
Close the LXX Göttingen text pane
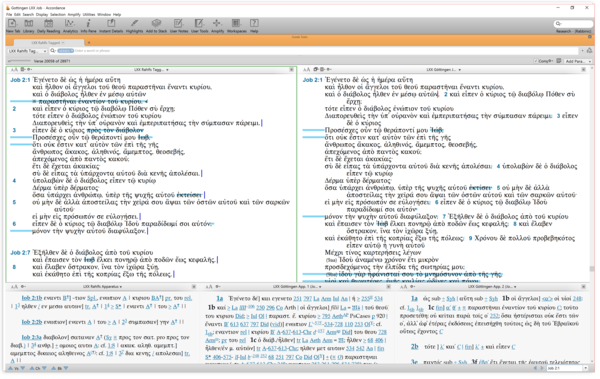[x=584, y=70]
